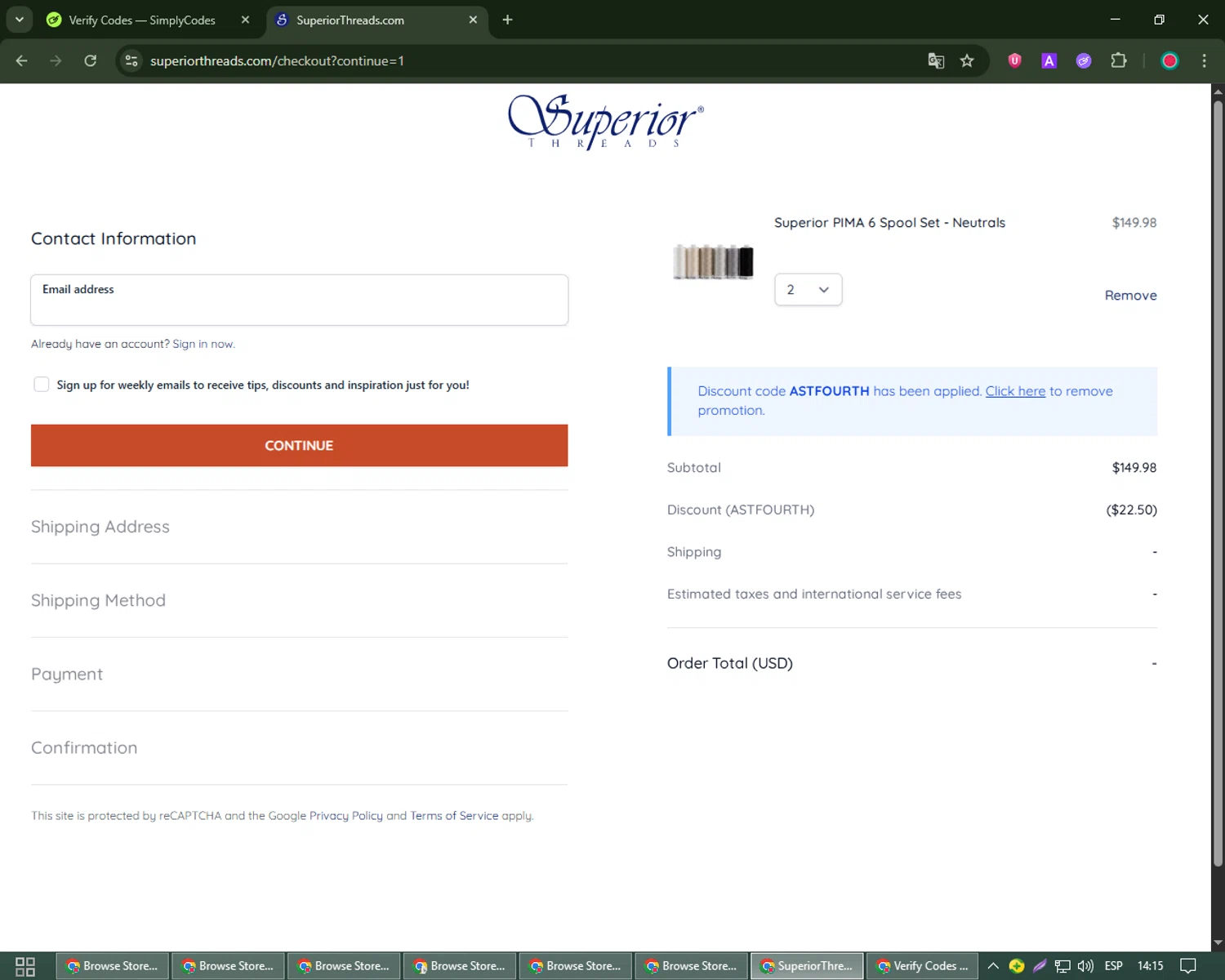This screenshot has height=980, width=1225.
Task: Close the Verify Codes tab
Action: [245, 20]
